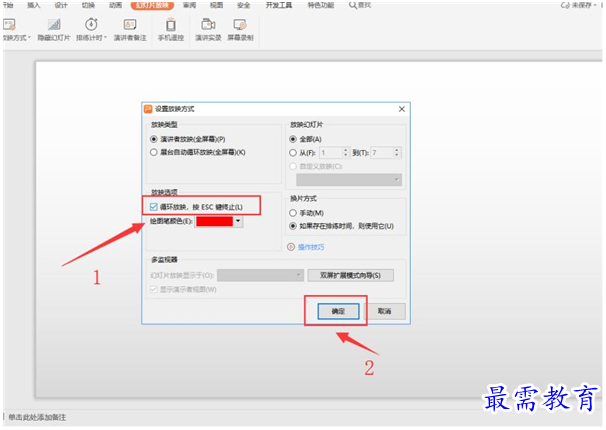Click the 未保存 cloud sync status icon
606x430 pixels.
tap(565, 5)
